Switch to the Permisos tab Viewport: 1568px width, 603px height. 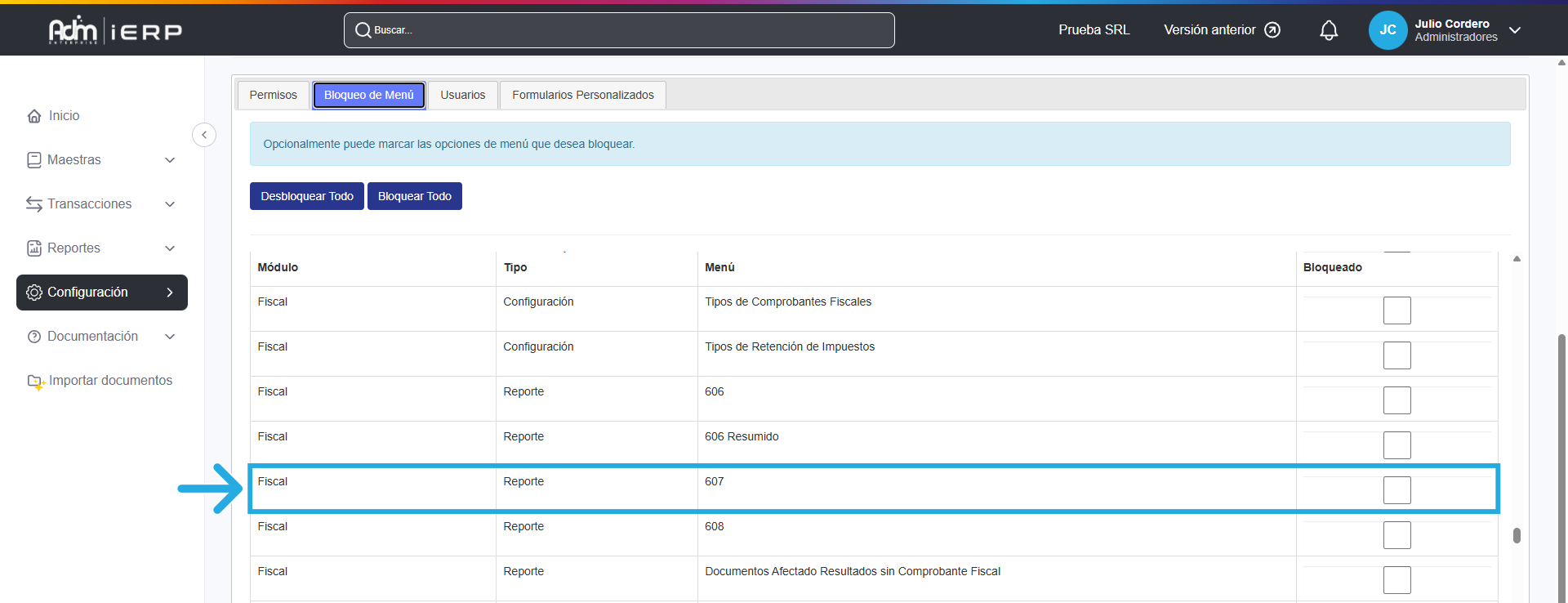(x=273, y=95)
